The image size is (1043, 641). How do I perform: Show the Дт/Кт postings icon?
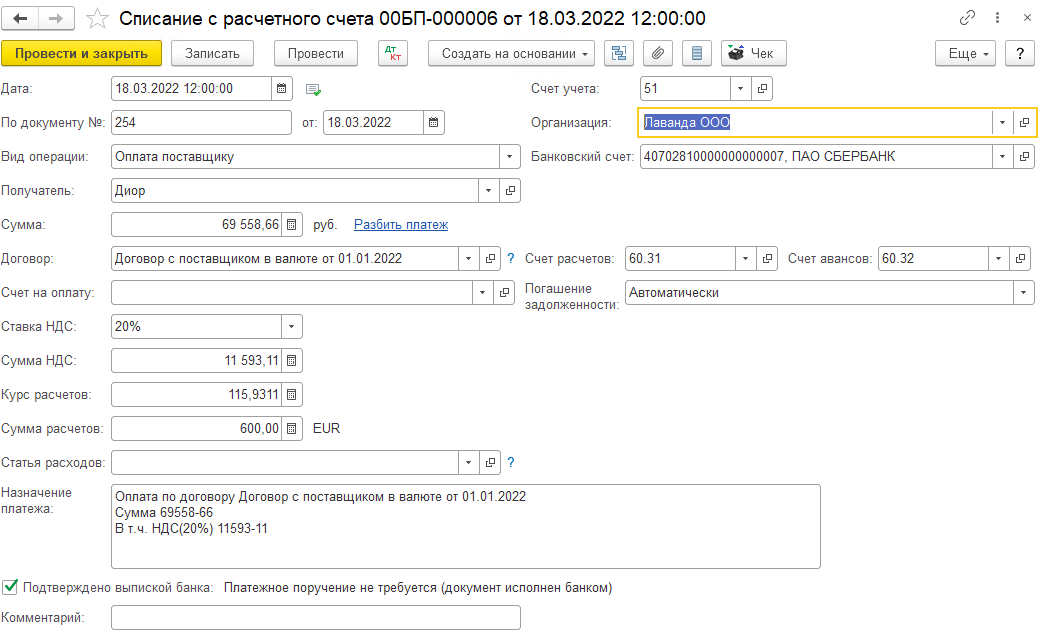(393, 54)
